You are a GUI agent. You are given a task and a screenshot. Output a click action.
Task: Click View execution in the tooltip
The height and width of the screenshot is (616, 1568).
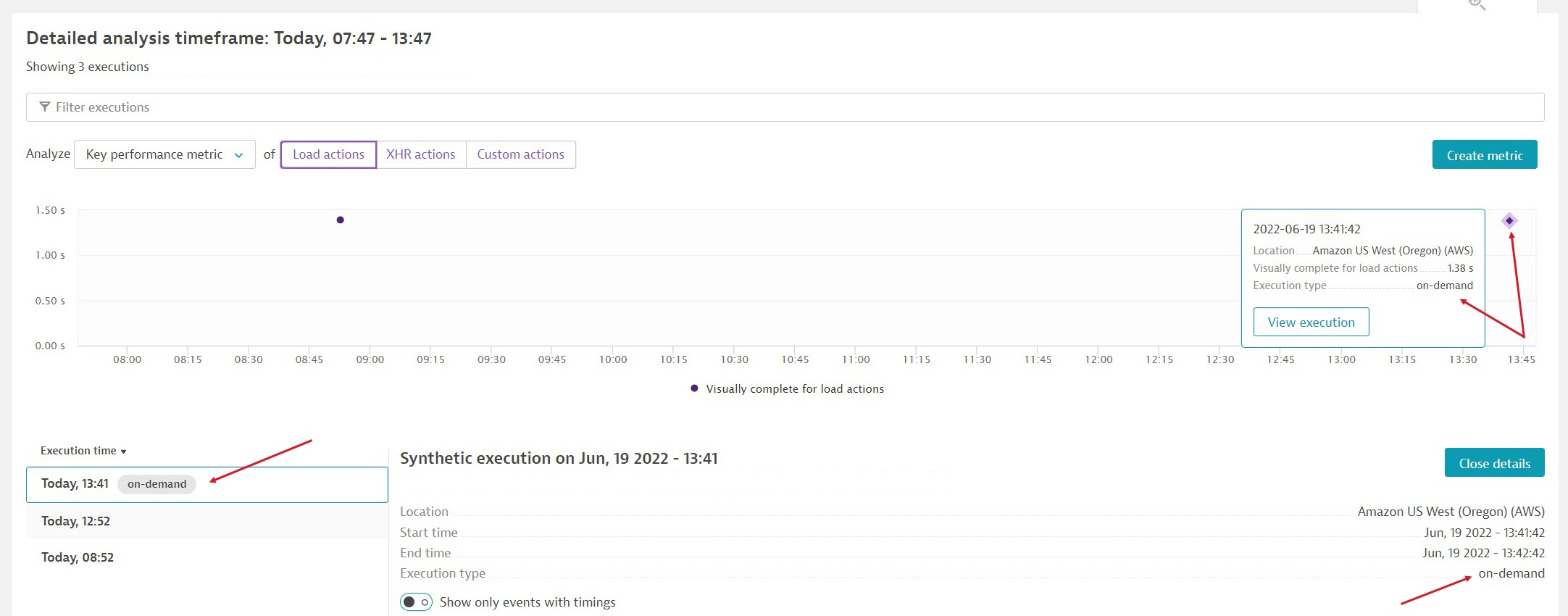pos(1311,322)
